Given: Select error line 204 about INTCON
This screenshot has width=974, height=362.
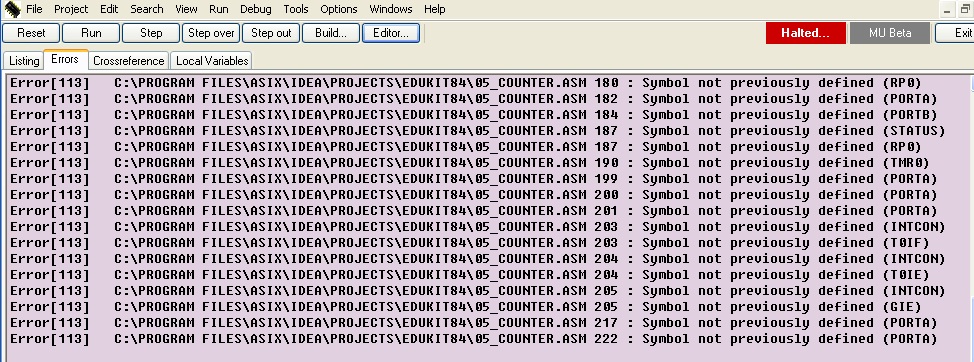Looking at the screenshot, I should click(477, 259).
